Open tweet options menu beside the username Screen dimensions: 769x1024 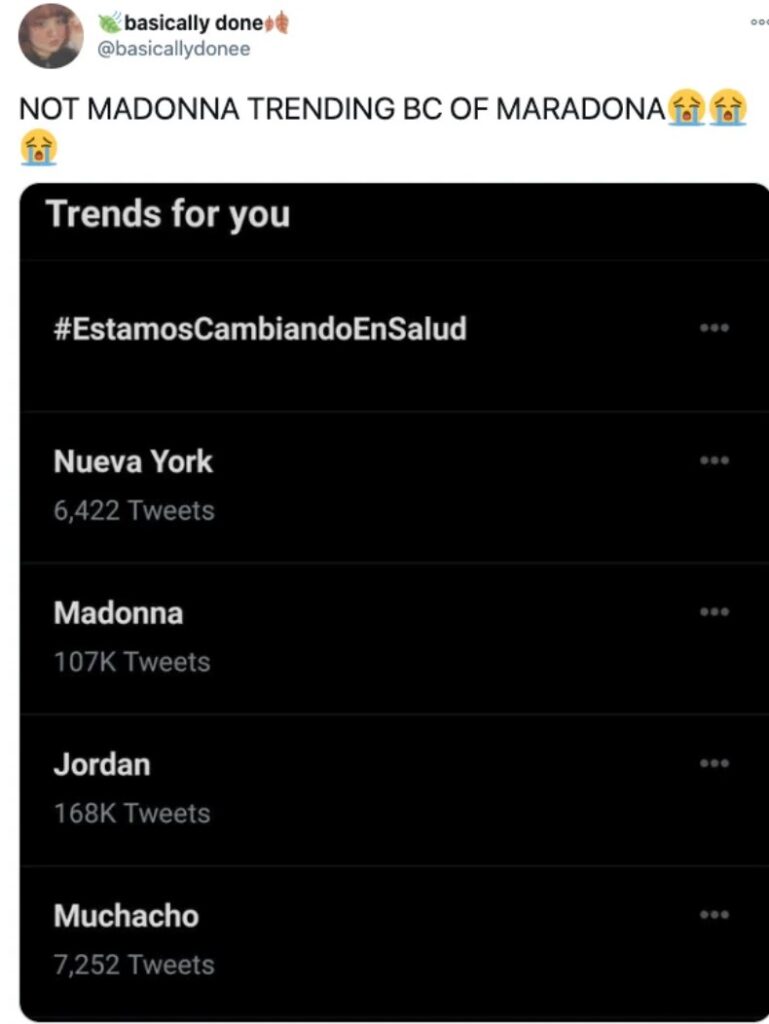[x=759, y=21]
